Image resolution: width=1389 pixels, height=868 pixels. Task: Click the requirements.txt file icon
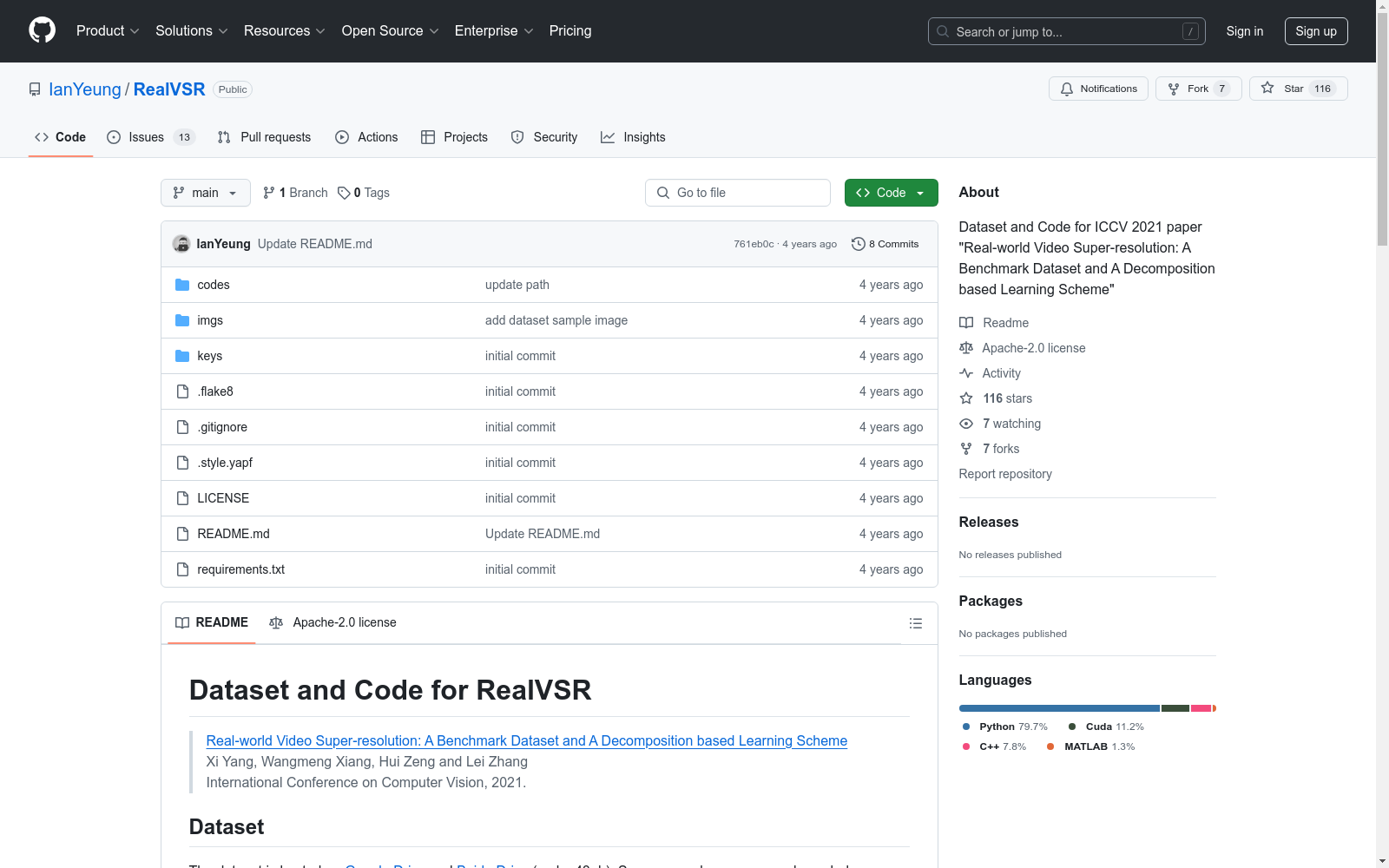(182, 569)
